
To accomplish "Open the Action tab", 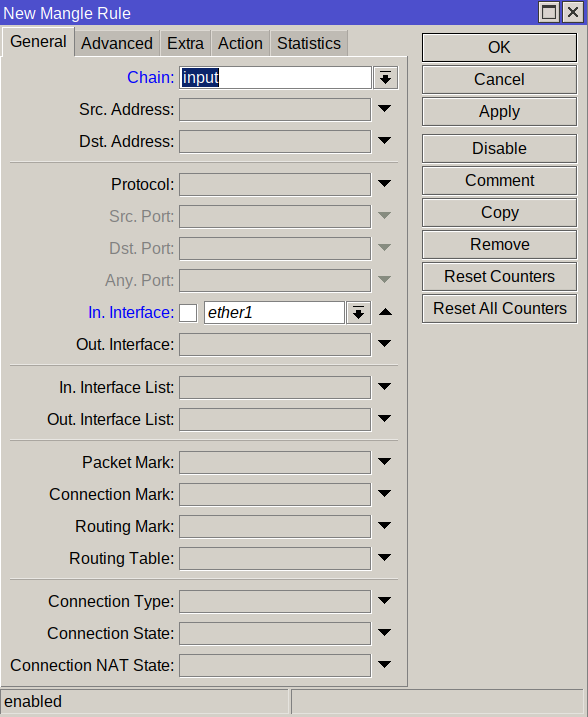I will (241, 43).
